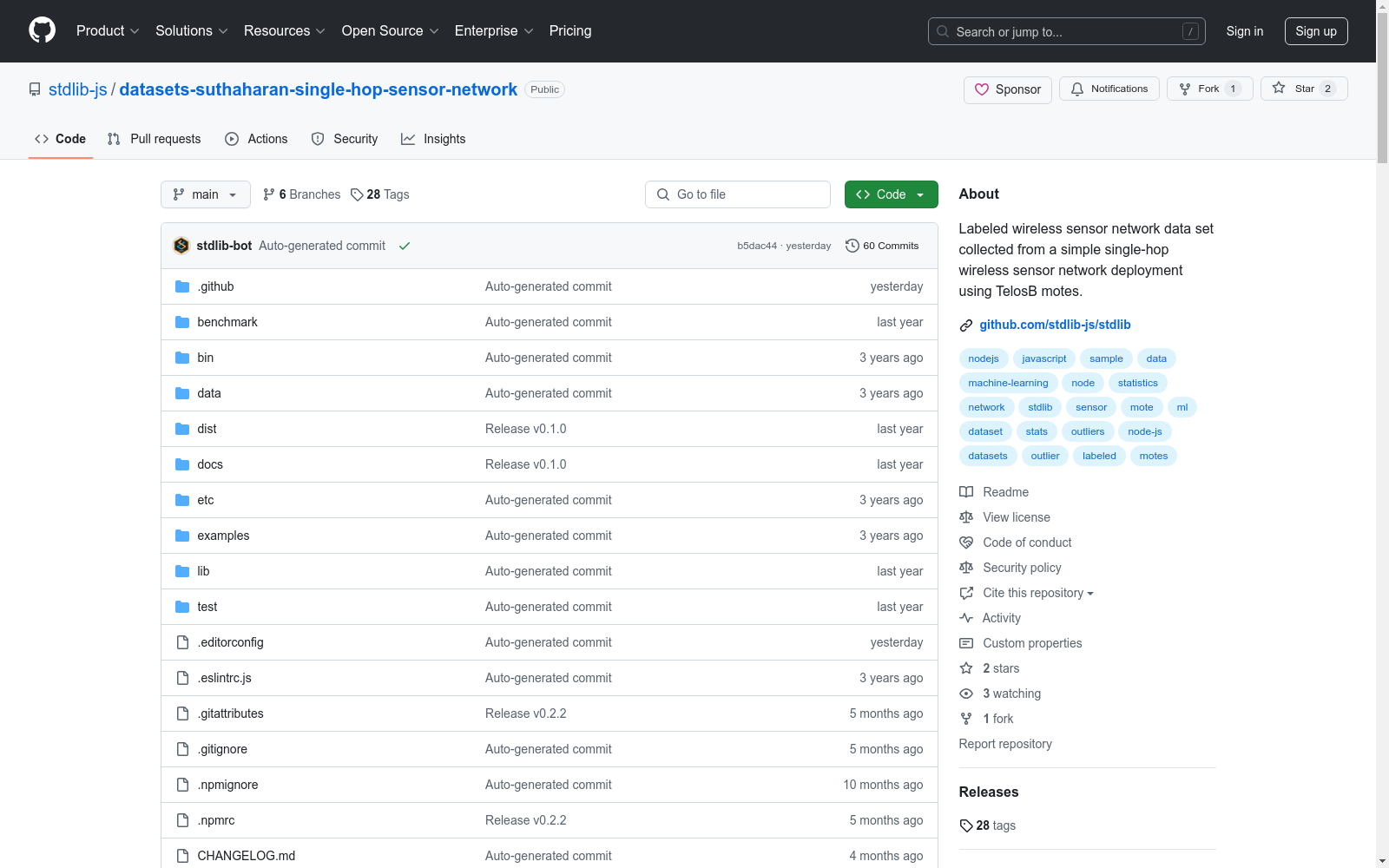Open the Pricing menu item
Screen dimensions: 1389x868
570,31
